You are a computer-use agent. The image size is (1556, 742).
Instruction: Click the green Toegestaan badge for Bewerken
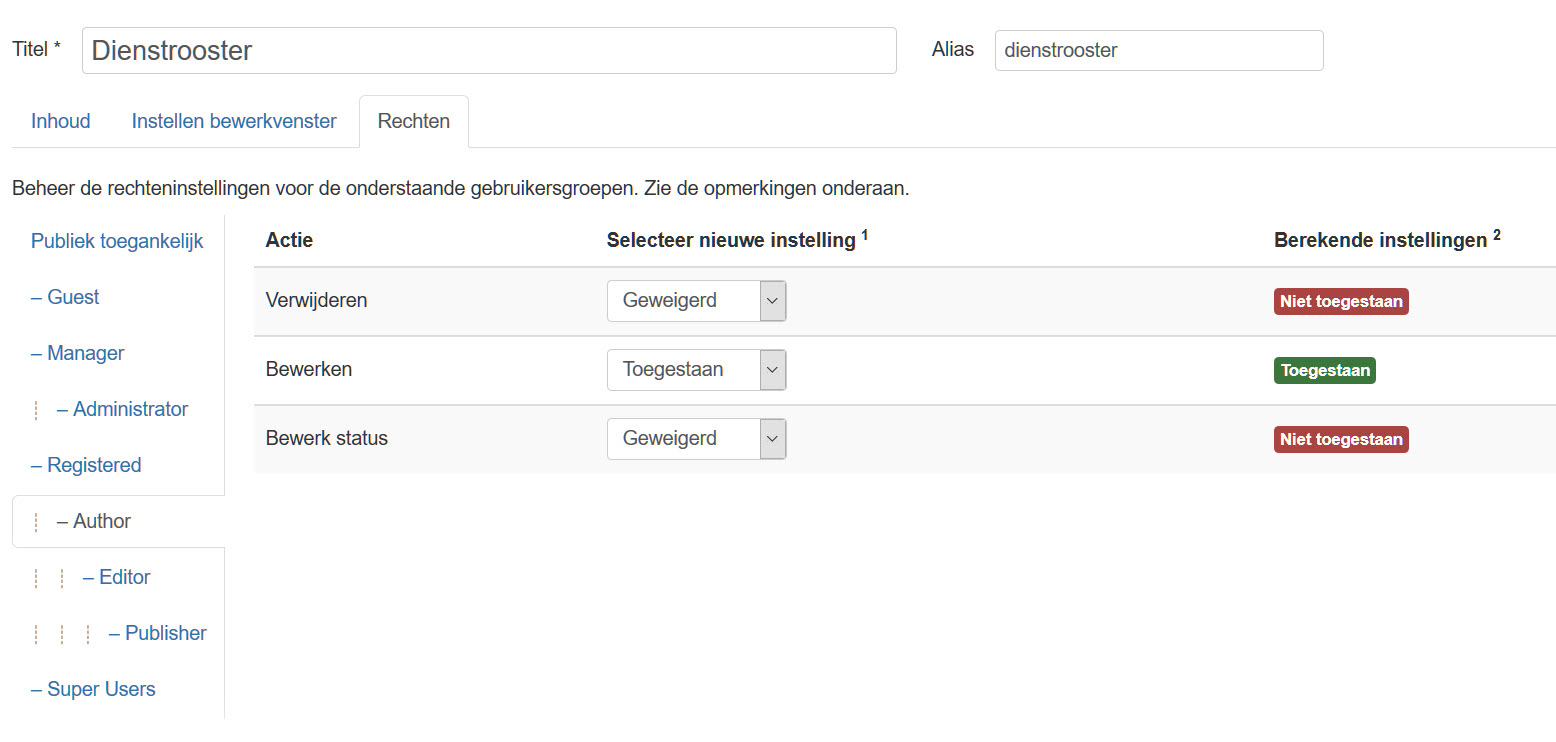click(1324, 371)
